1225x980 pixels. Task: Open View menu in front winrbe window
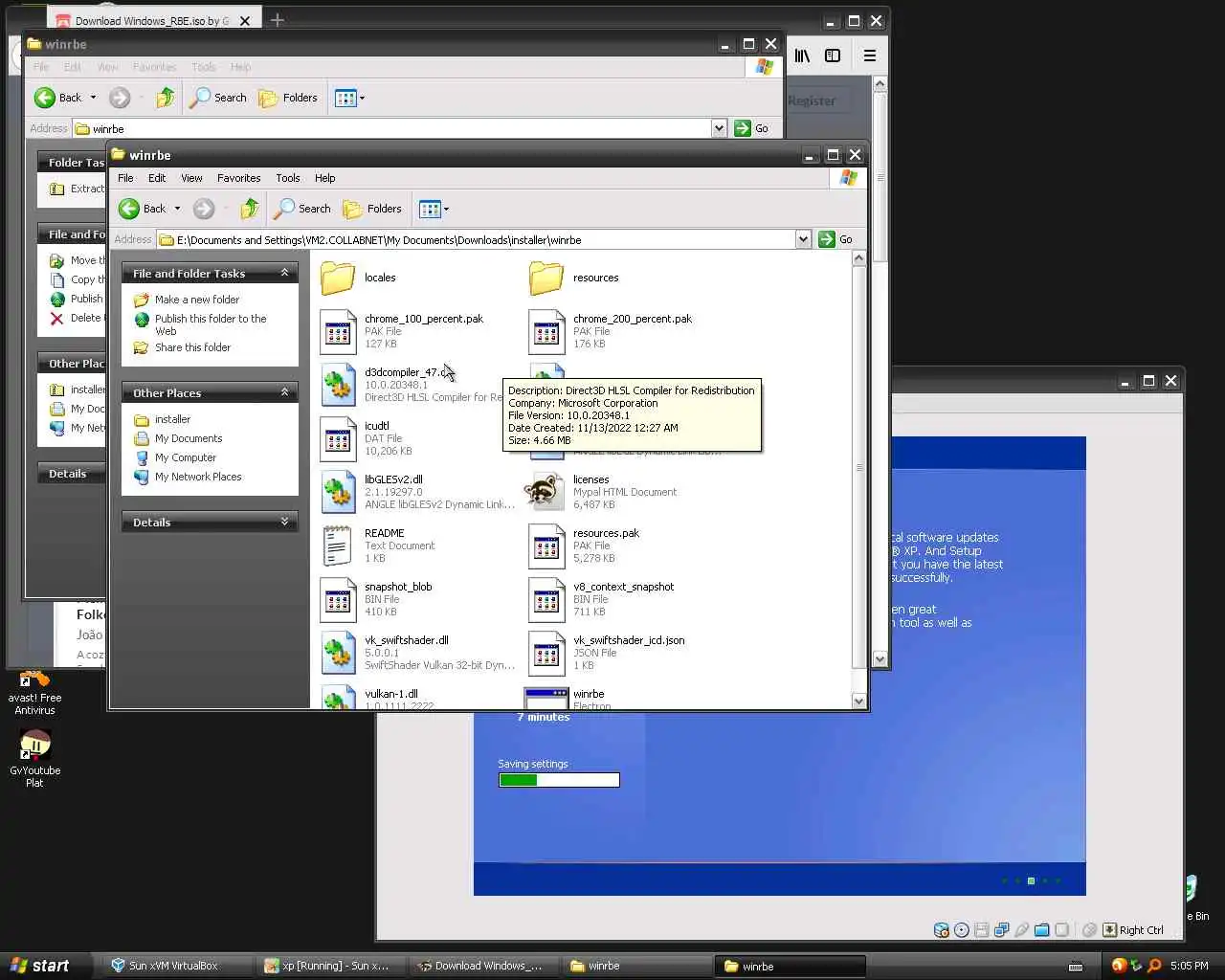(x=191, y=178)
